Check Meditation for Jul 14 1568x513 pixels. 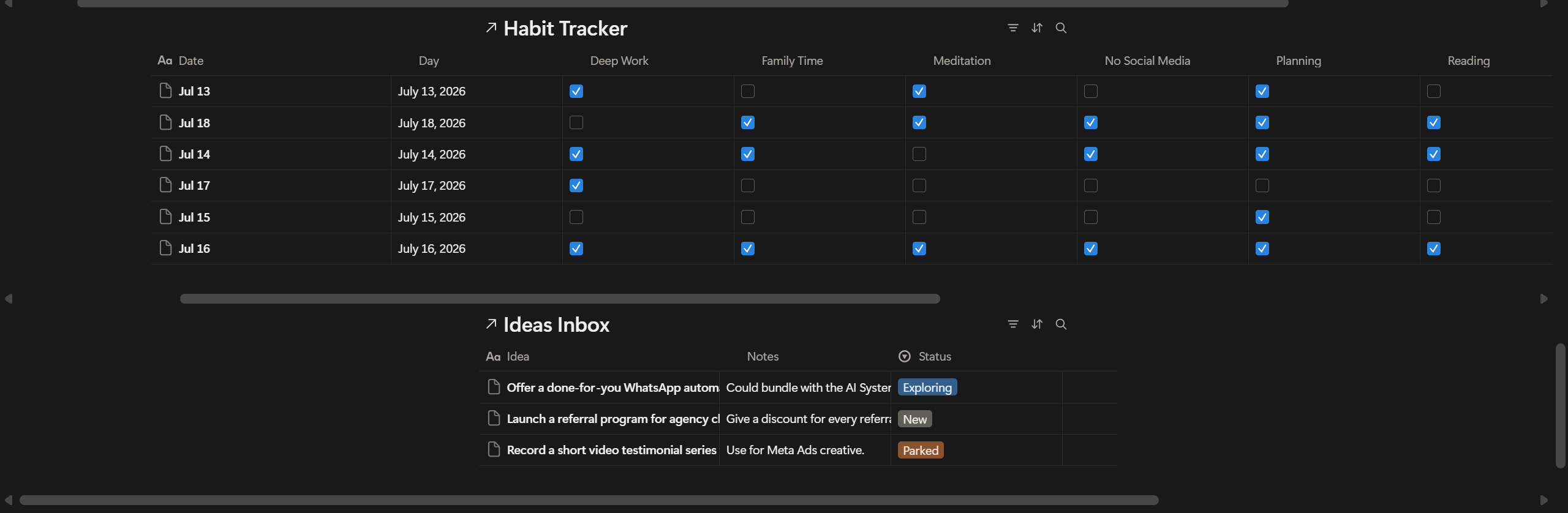pyautogui.click(x=919, y=154)
